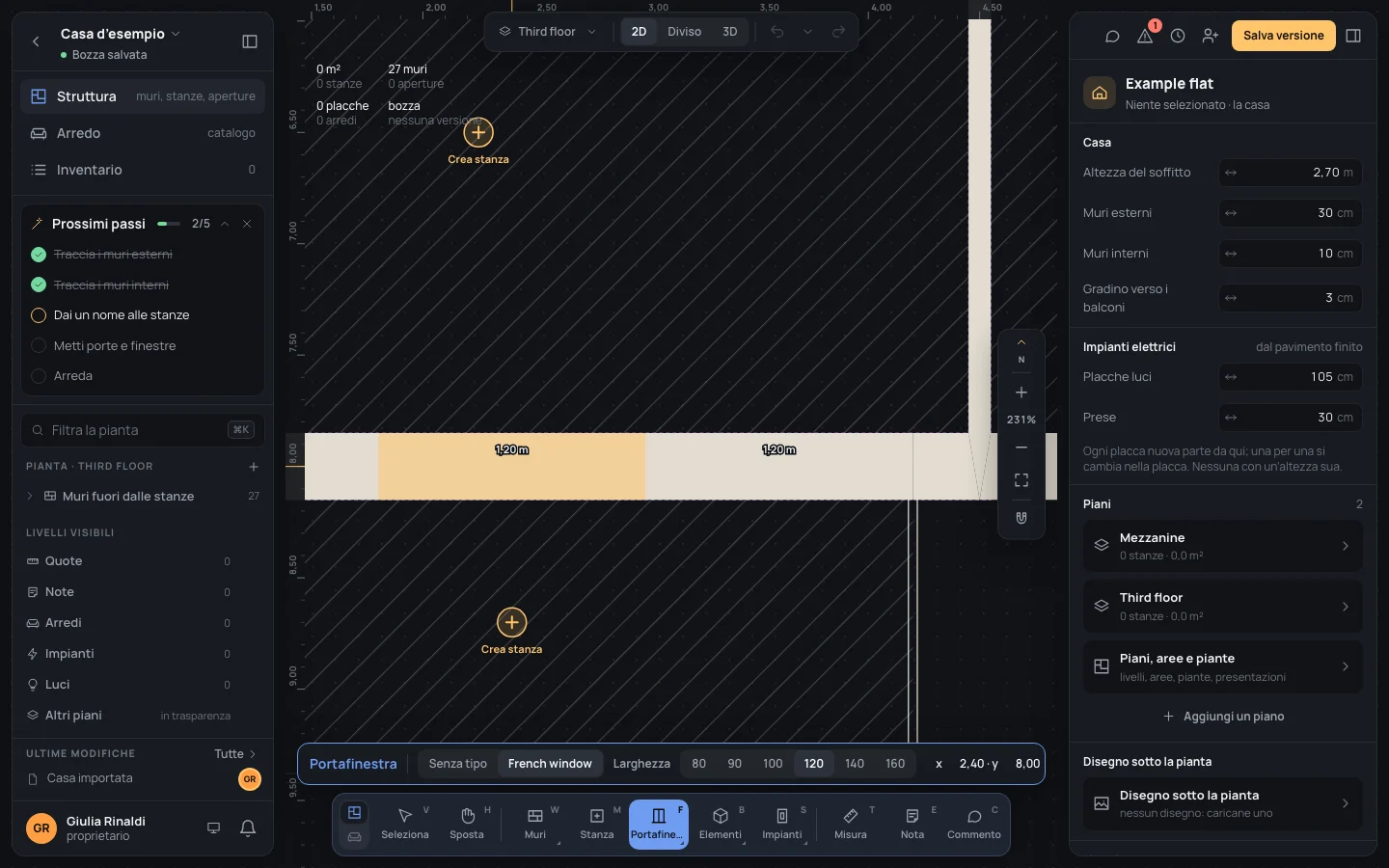Open the warnings alert icon
Viewport: 1389px width, 868px height.
(x=1145, y=36)
